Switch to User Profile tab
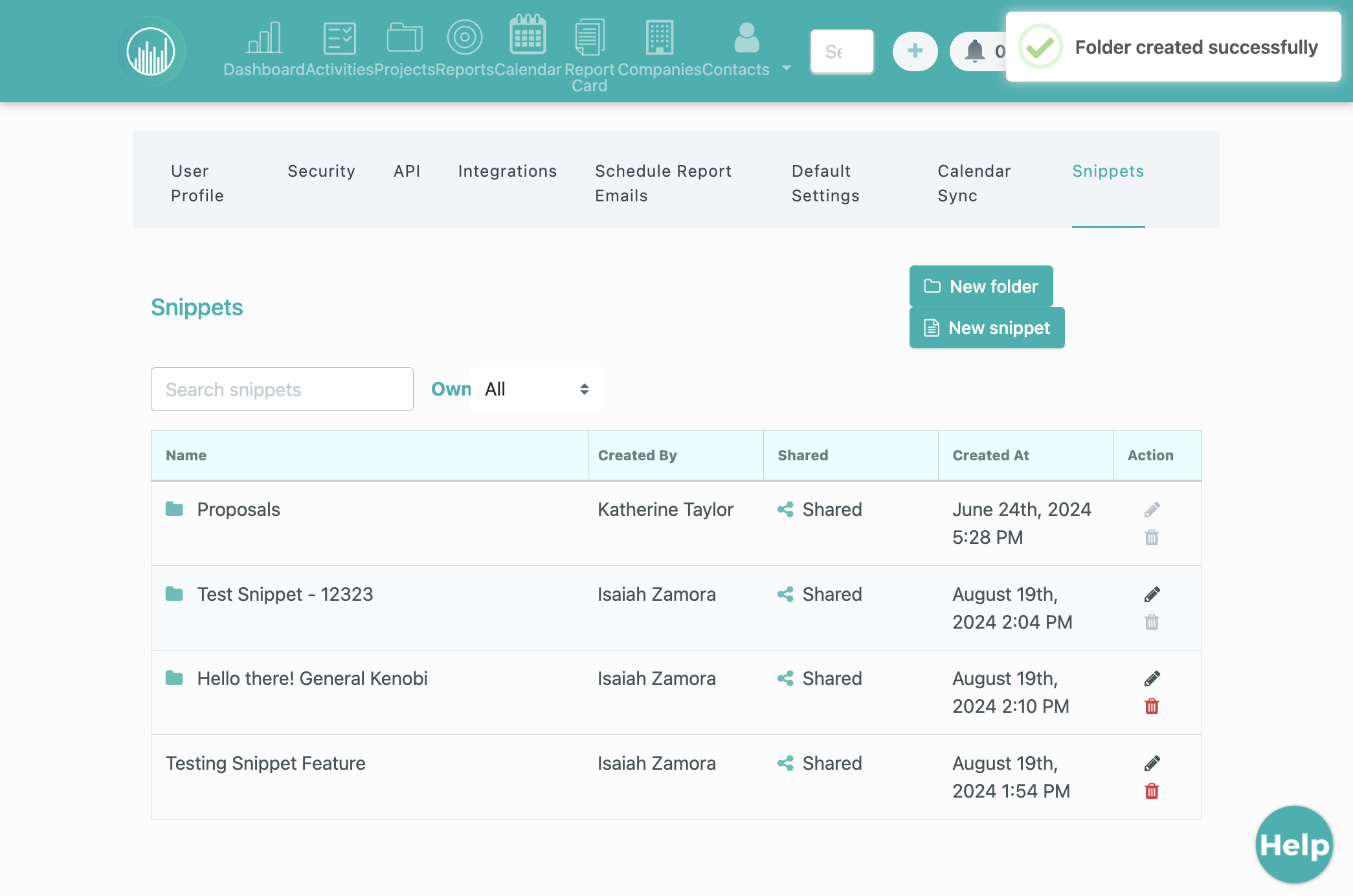 click(x=197, y=183)
